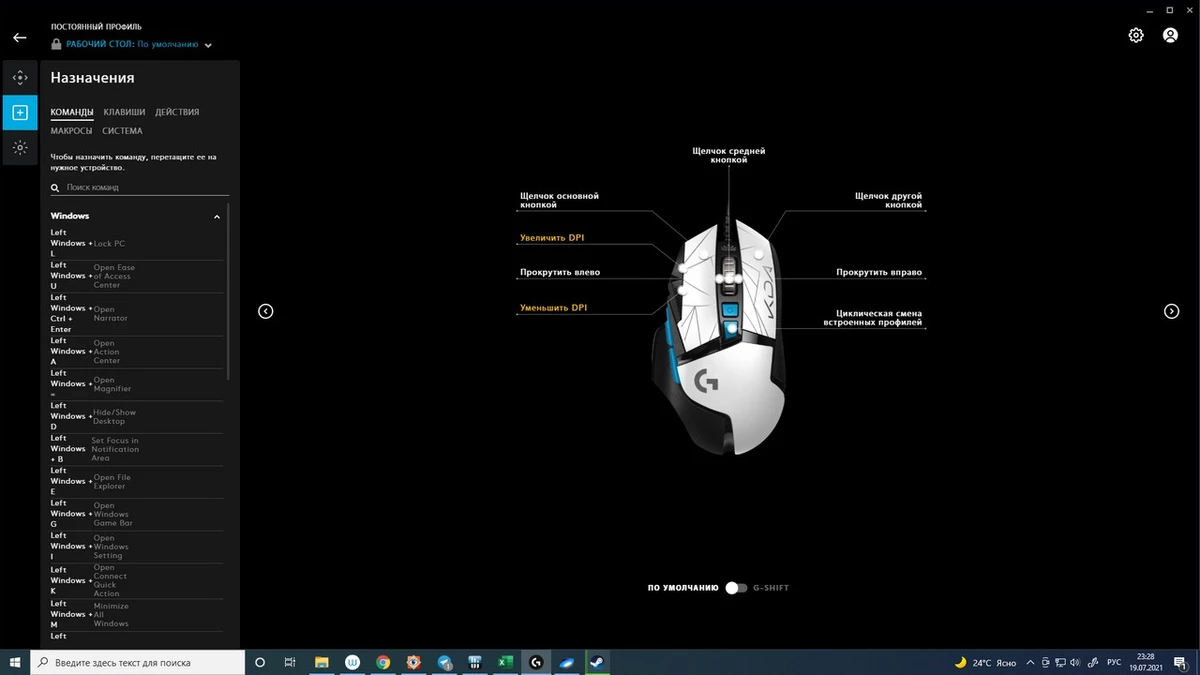This screenshot has width=1200, height=675.
Task: Open the Sensitivity (DPI) sidebar icon
Action: tap(20, 78)
